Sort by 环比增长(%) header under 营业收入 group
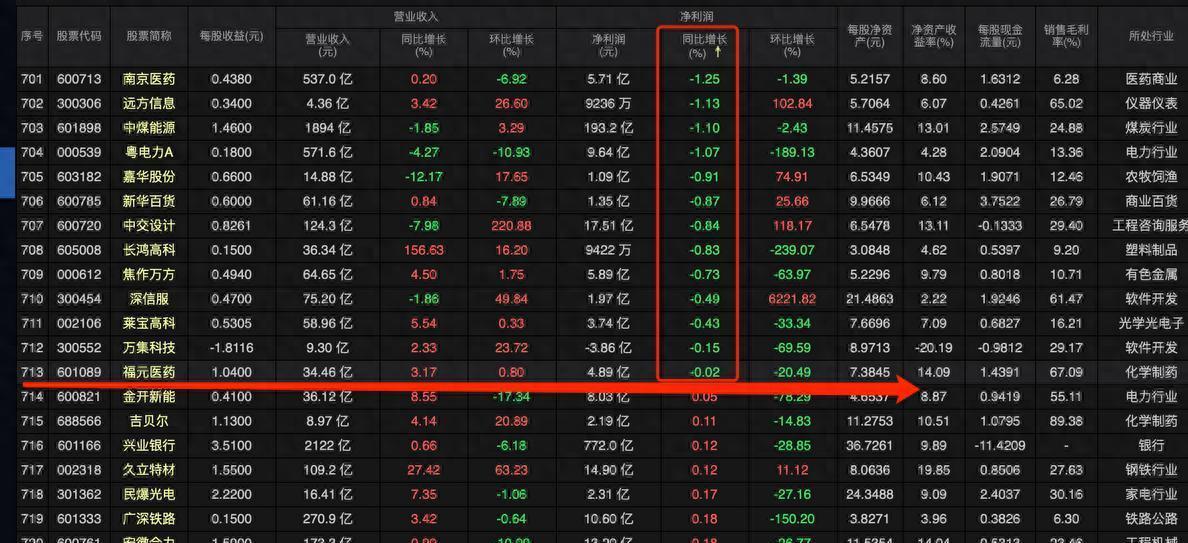Screen dimensions: 1188x543 pos(511,45)
